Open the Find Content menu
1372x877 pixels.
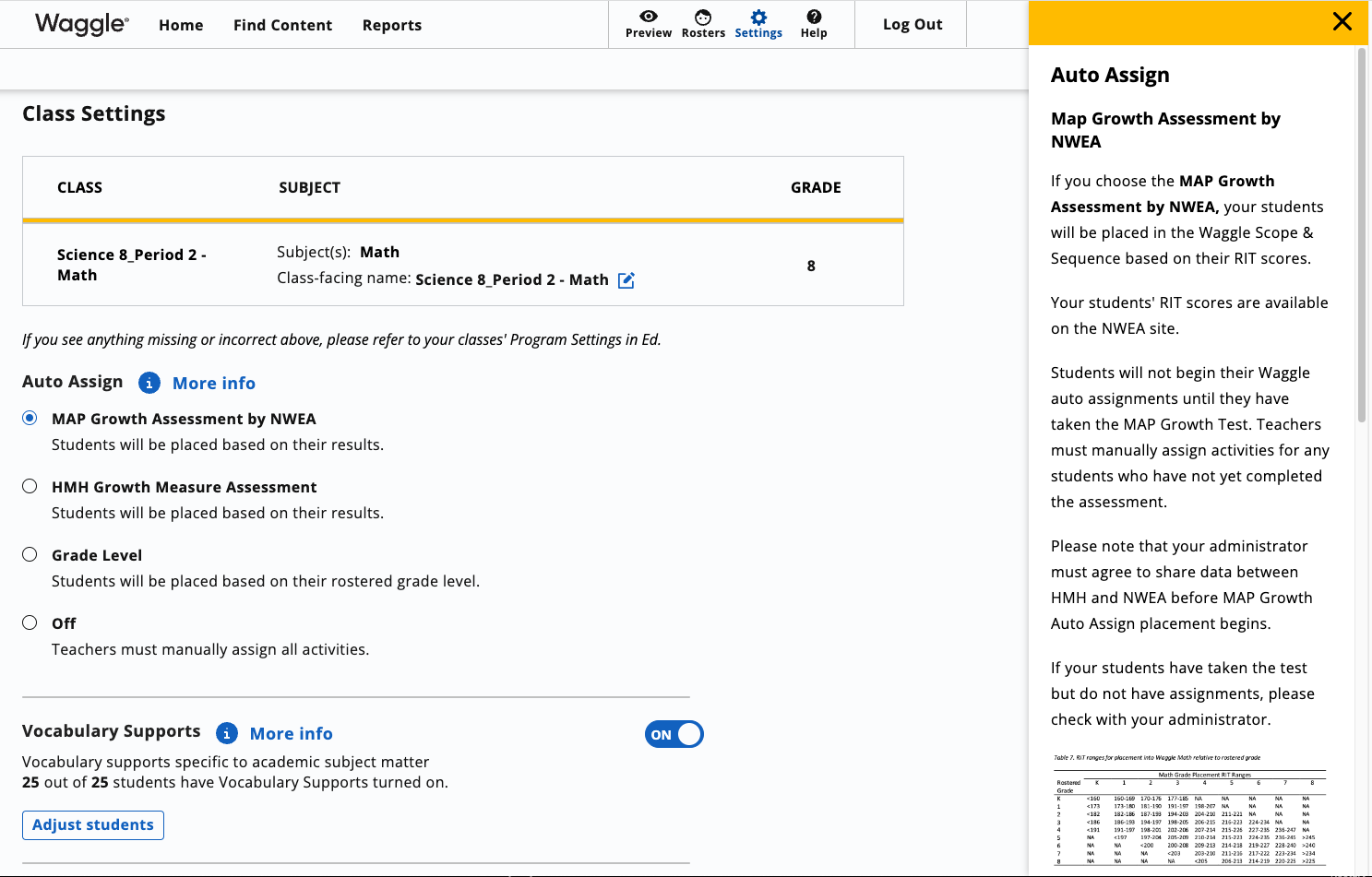point(282,25)
